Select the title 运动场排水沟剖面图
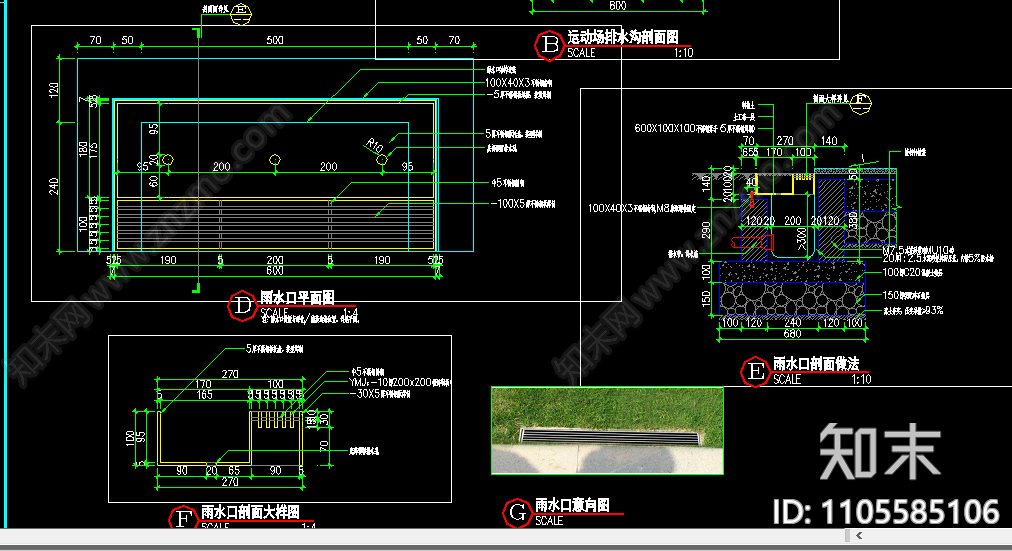 point(623,37)
